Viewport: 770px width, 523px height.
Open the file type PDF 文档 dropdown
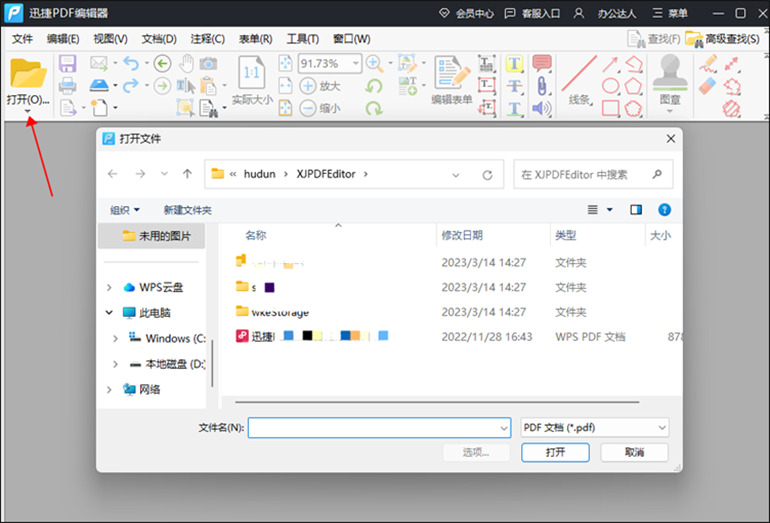click(662, 428)
